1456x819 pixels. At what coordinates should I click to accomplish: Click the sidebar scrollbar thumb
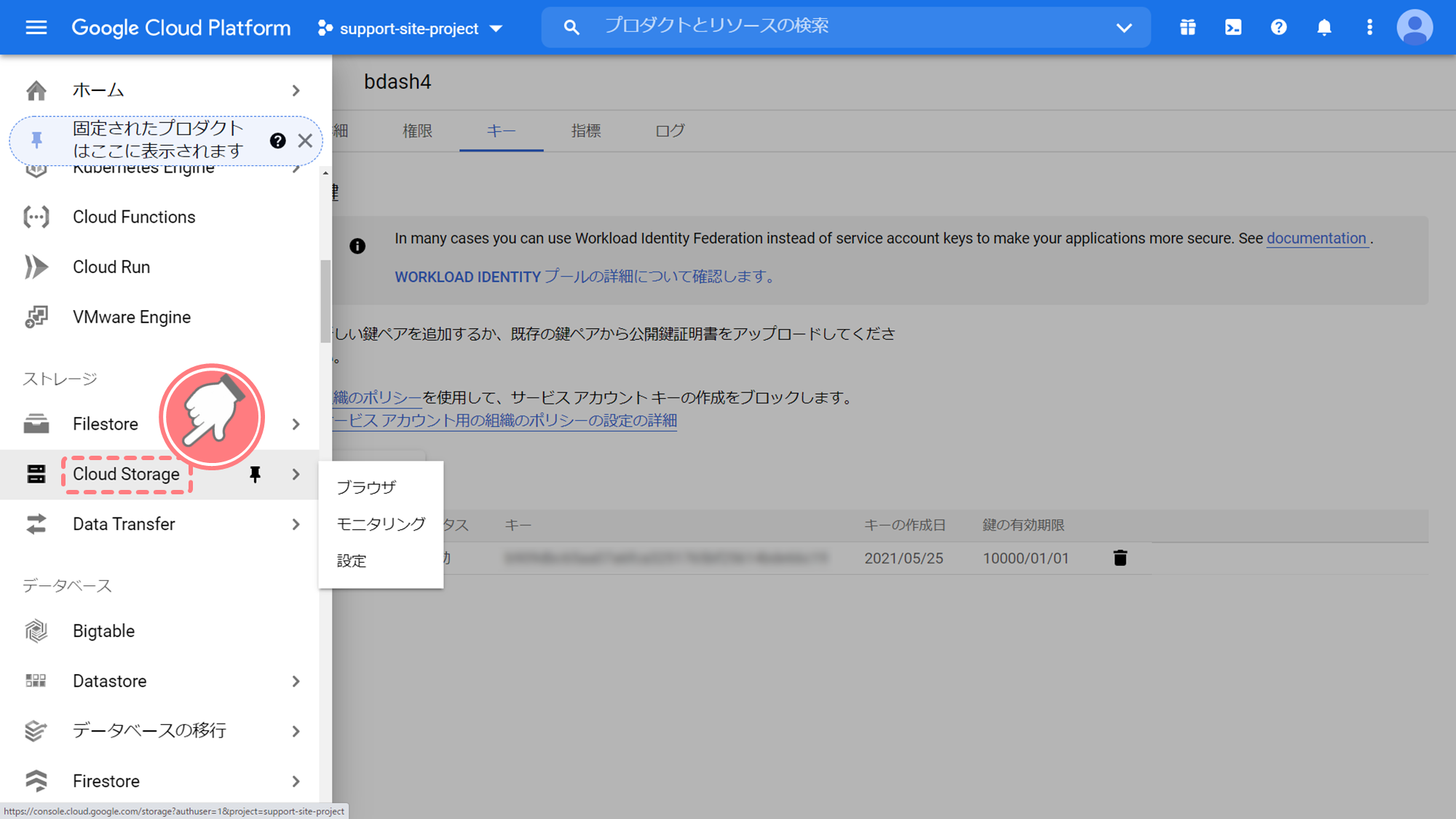[325, 301]
